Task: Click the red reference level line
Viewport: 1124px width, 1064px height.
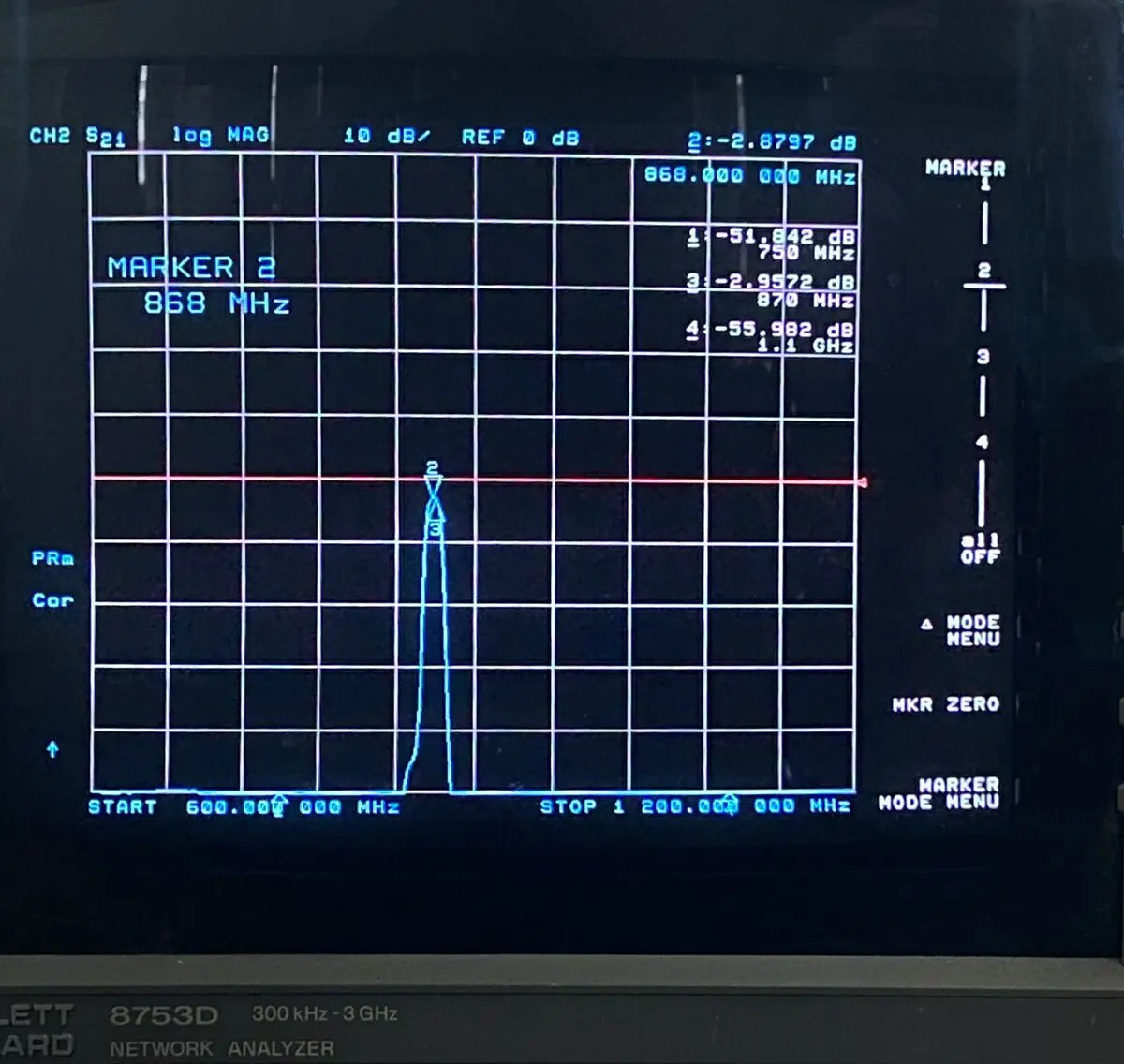Action: [x=656, y=480]
